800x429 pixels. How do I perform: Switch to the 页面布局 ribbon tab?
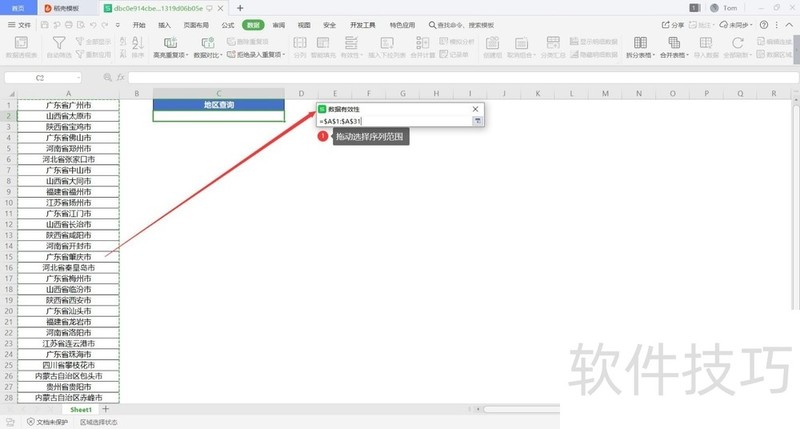coord(196,24)
